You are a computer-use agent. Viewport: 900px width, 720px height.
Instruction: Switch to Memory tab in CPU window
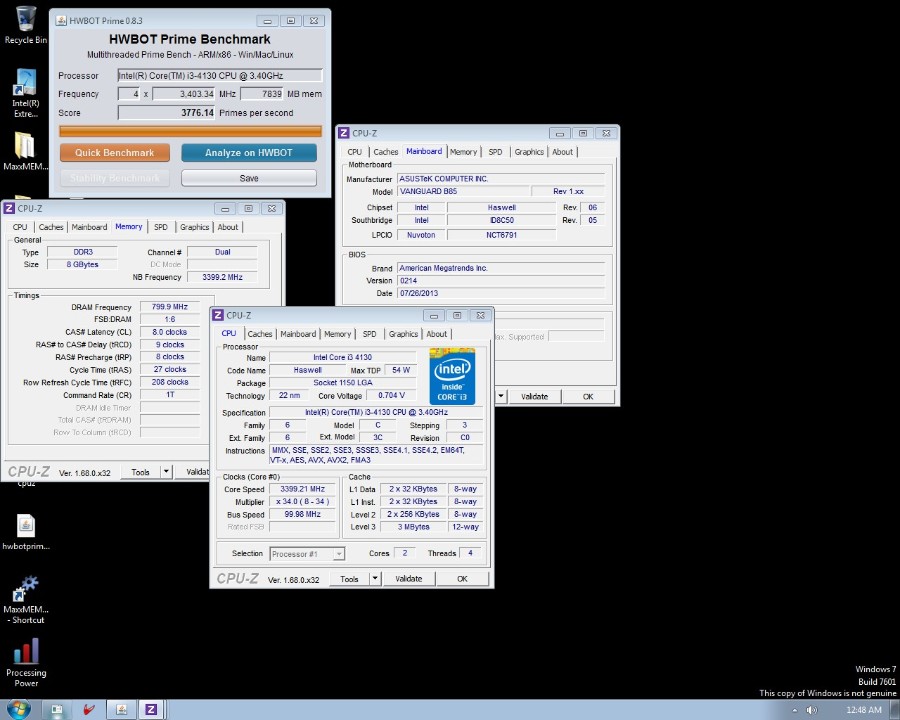click(338, 334)
